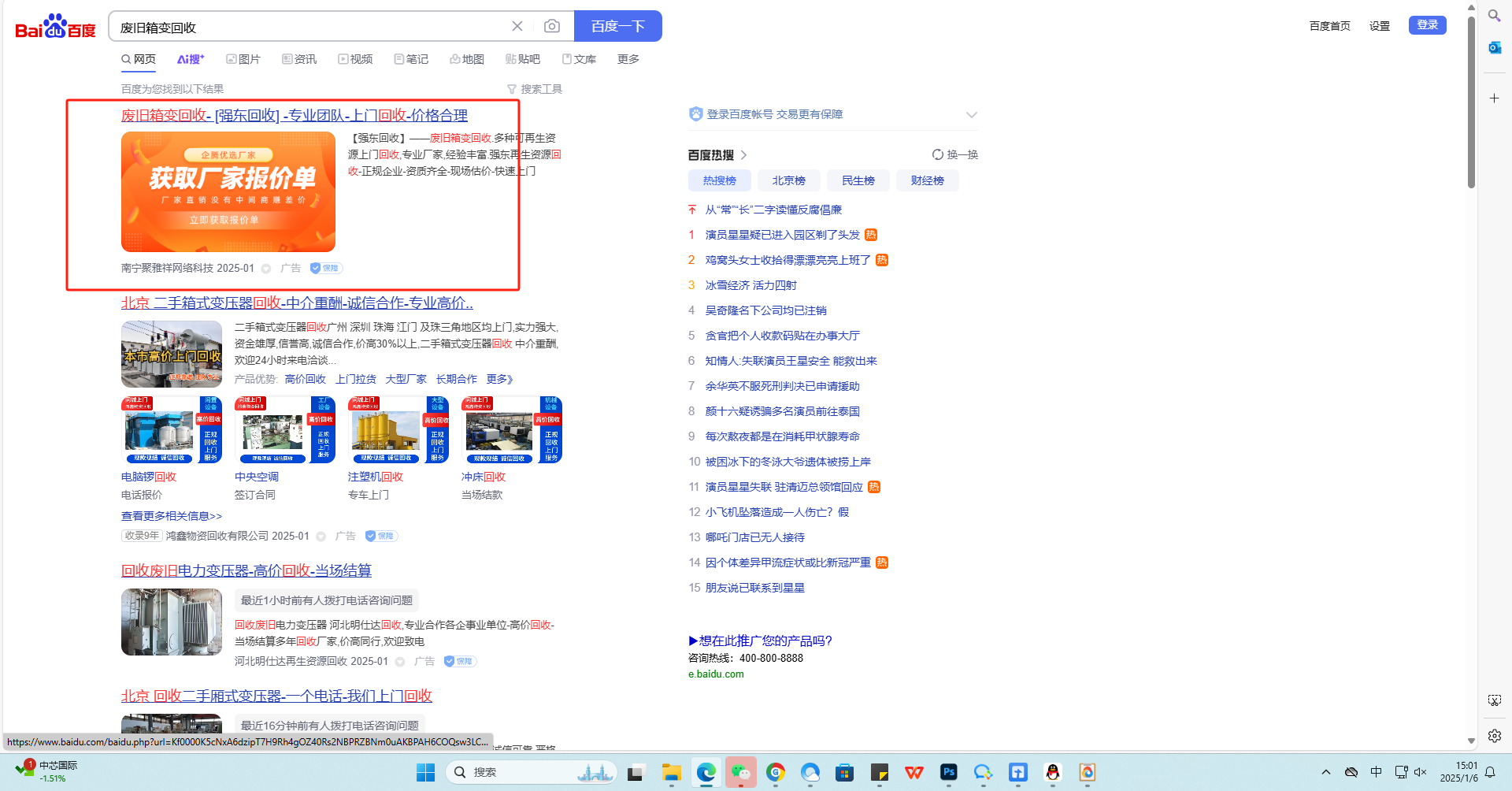The height and width of the screenshot is (791, 1512).
Task: Switch to the 地图 tab
Action: pos(467,59)
